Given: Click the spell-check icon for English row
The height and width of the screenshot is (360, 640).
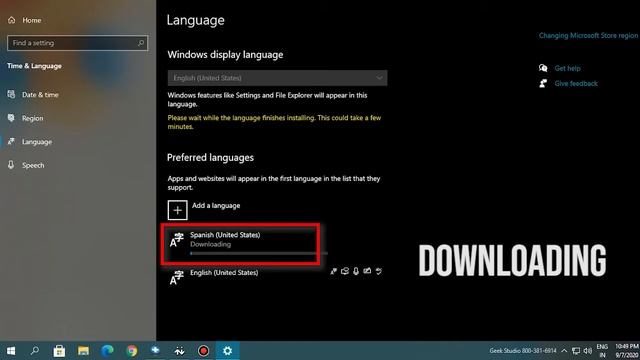Looking at the screenshot, I should pos(379,271).
